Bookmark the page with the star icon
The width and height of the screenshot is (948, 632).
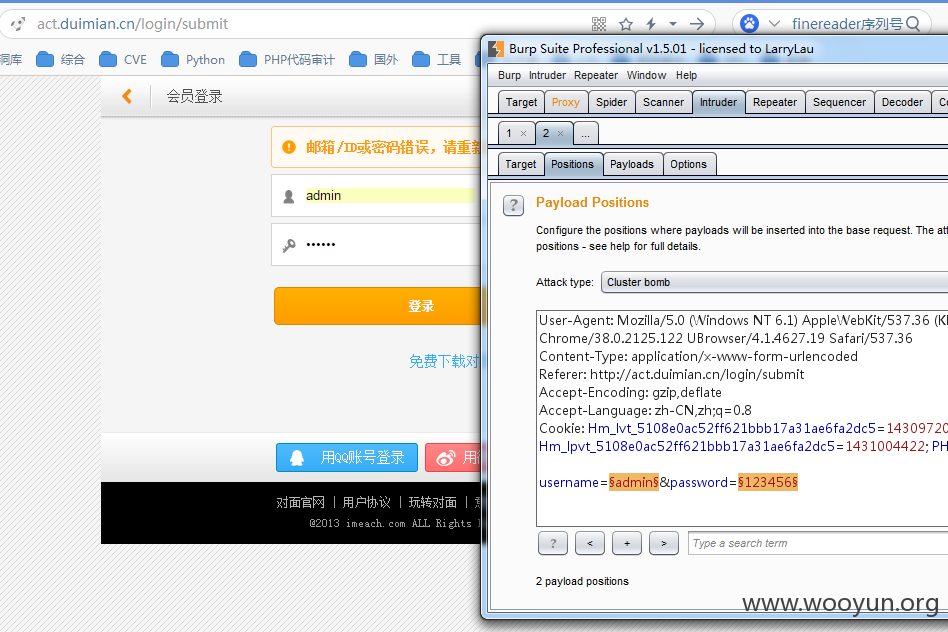(x=626, y=24)
